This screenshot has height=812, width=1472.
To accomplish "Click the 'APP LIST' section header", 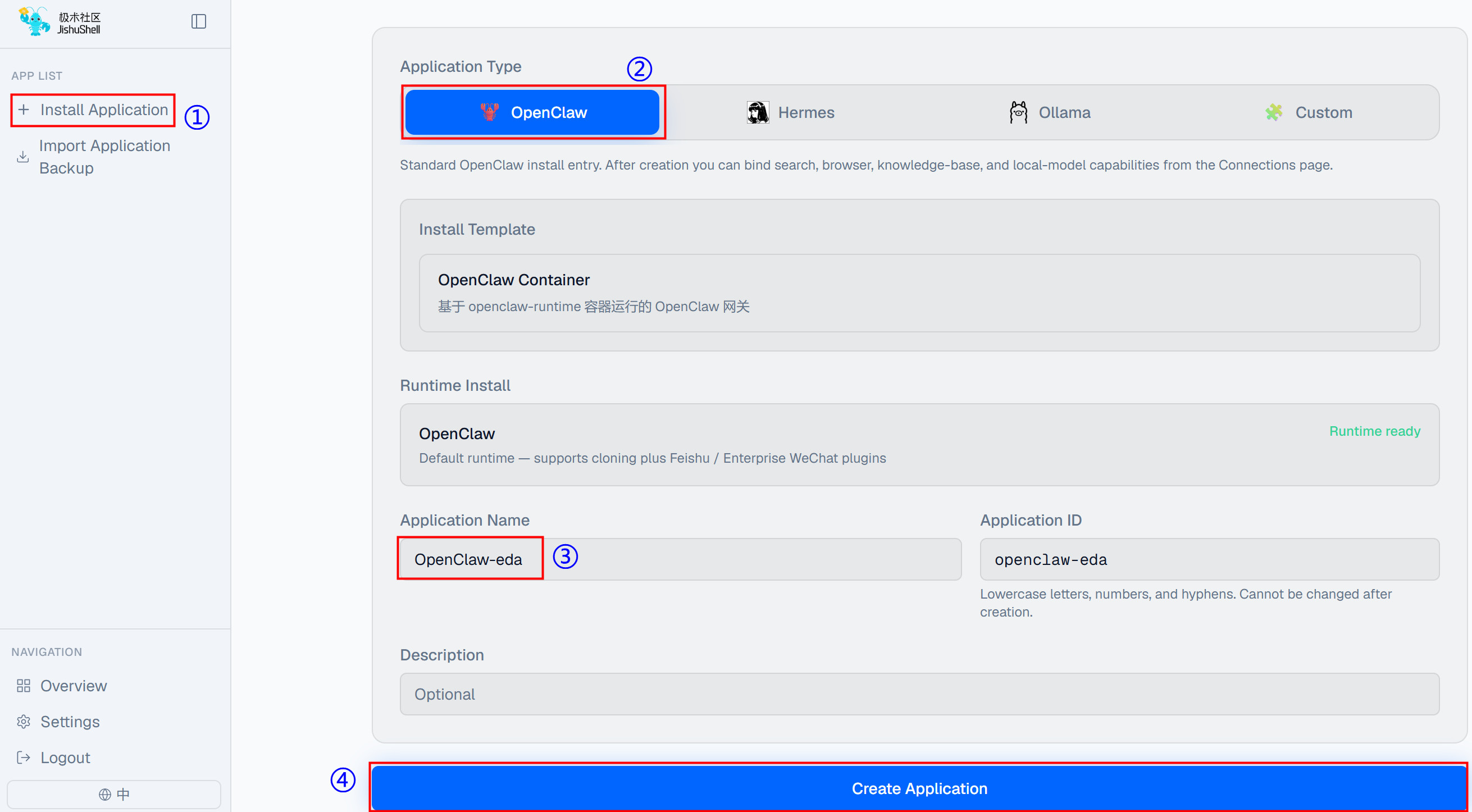I will click(x=37, y=76).
